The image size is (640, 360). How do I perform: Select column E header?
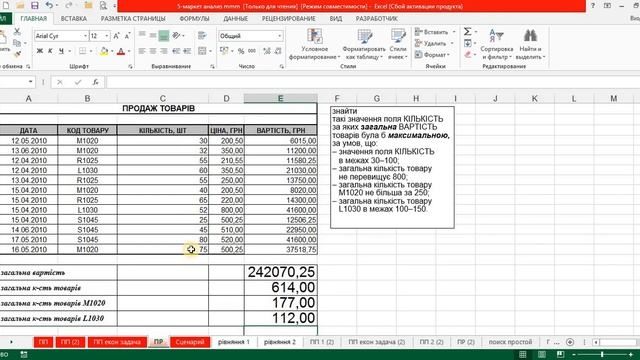pos(280,98)
